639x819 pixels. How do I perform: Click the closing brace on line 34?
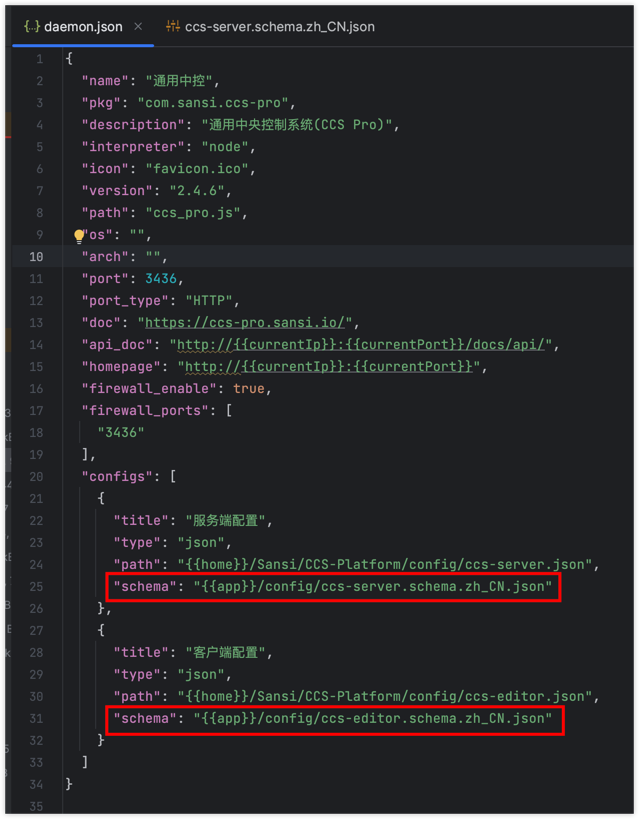coord(69,784)
